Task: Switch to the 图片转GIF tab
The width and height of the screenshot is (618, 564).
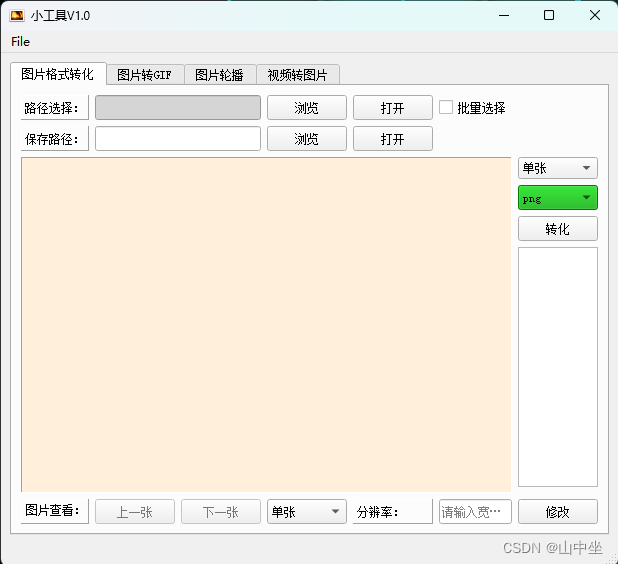Action: point(145,74)
